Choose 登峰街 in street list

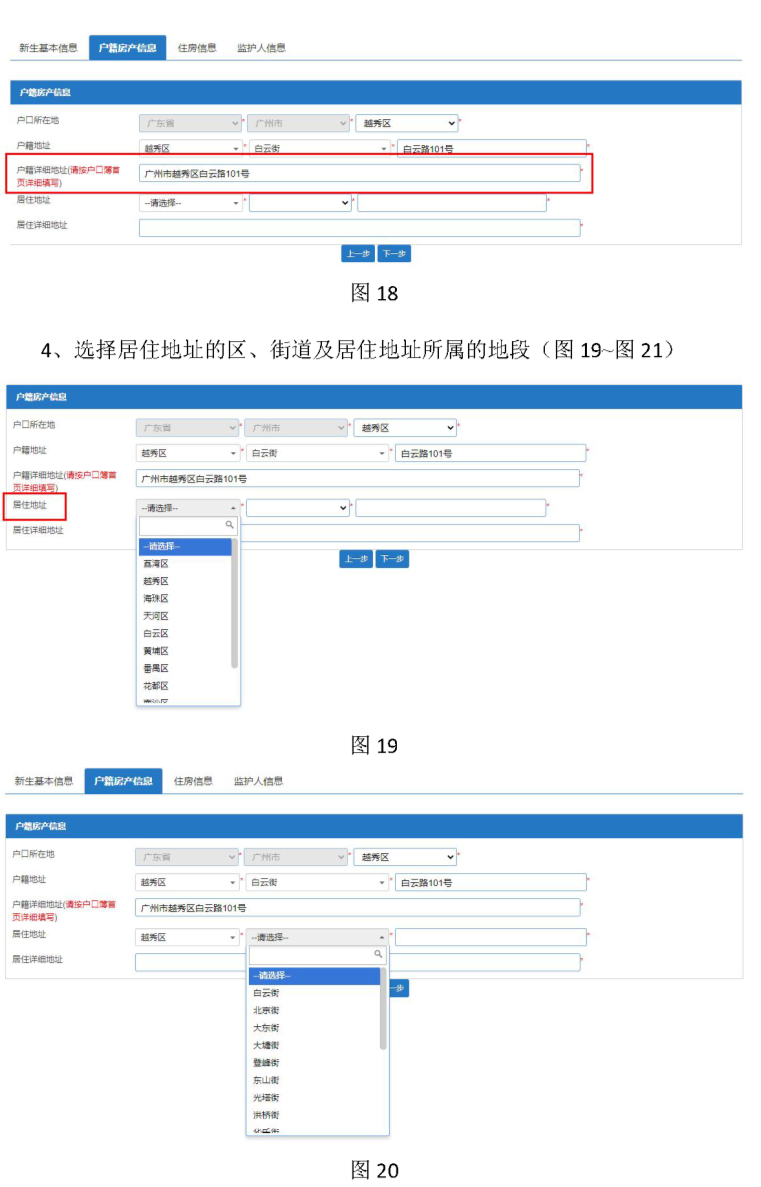(314, 1063)
